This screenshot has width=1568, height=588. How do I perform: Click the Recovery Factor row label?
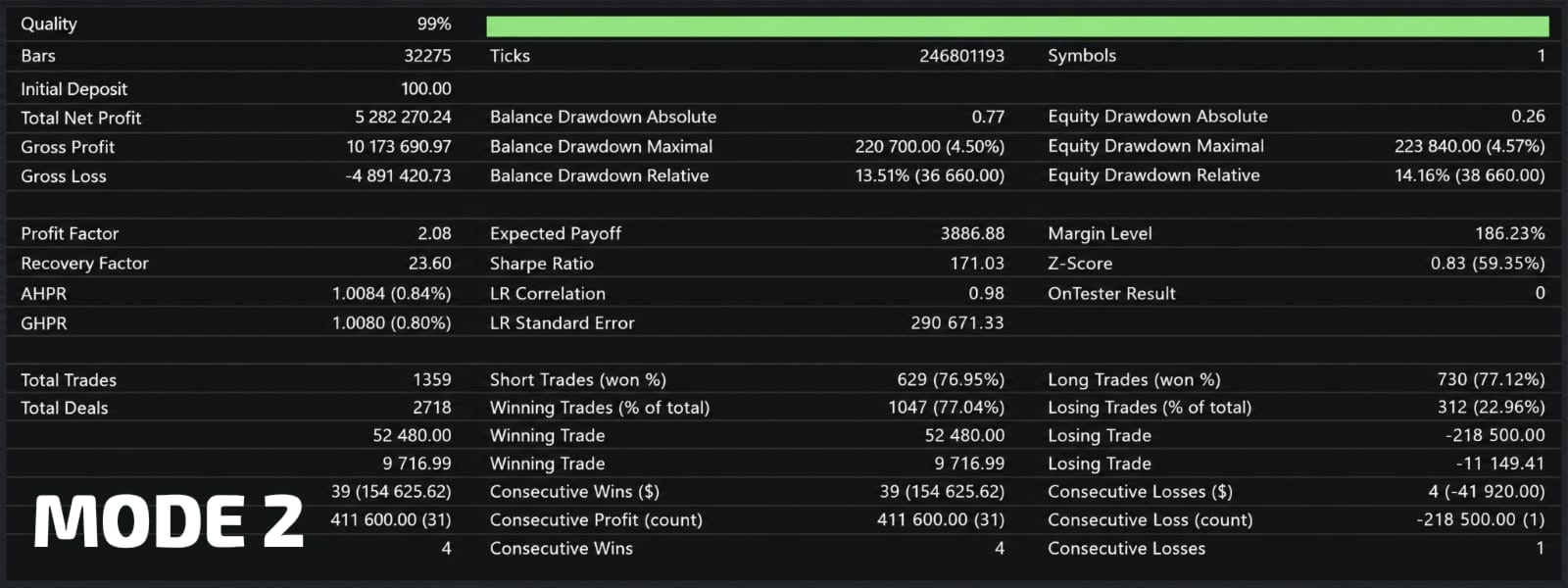pos(84,263)
